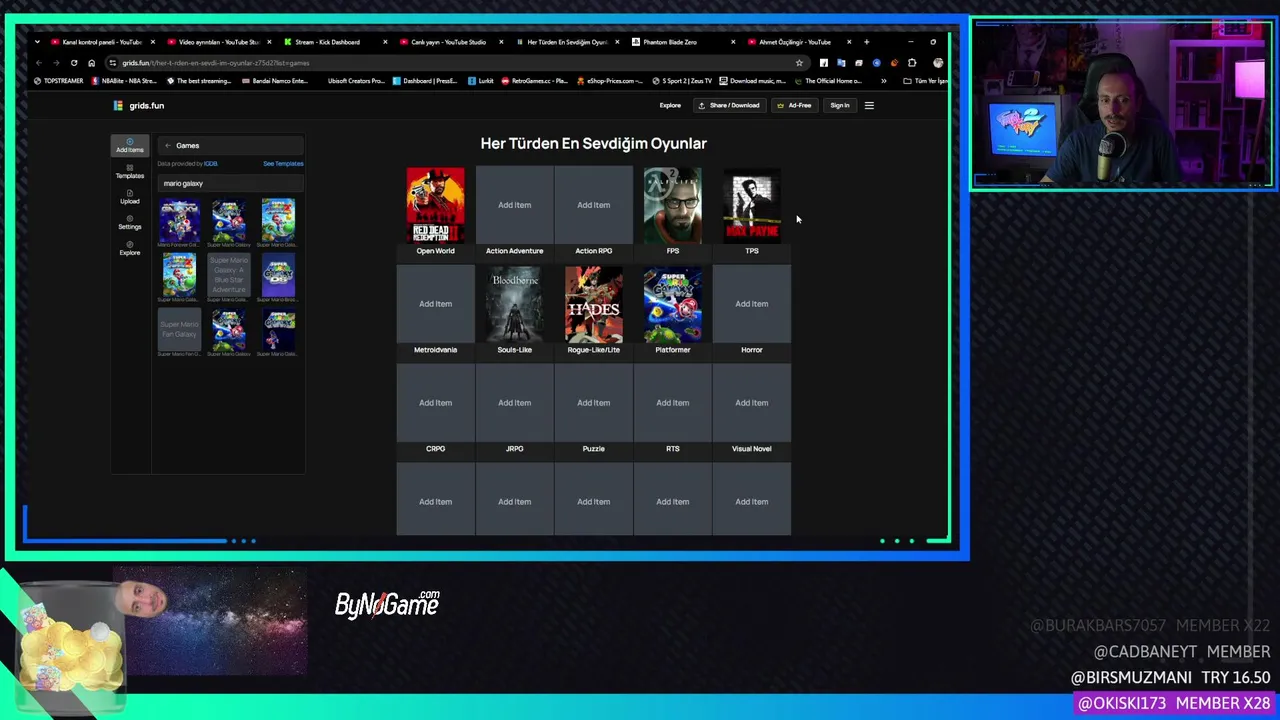The height and width of the screenshot is (720, 1280).
Task: Open the S Sport 2 Zeus TV bookmark
Action: (682, 81)
